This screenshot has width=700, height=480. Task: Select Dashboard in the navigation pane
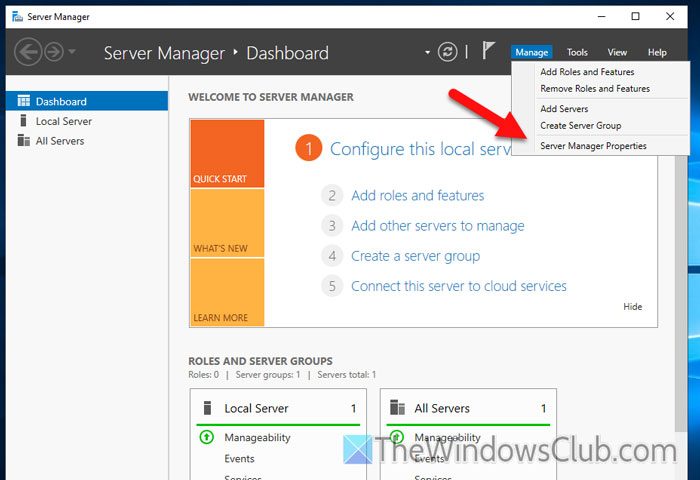click(x=87, y=101)
